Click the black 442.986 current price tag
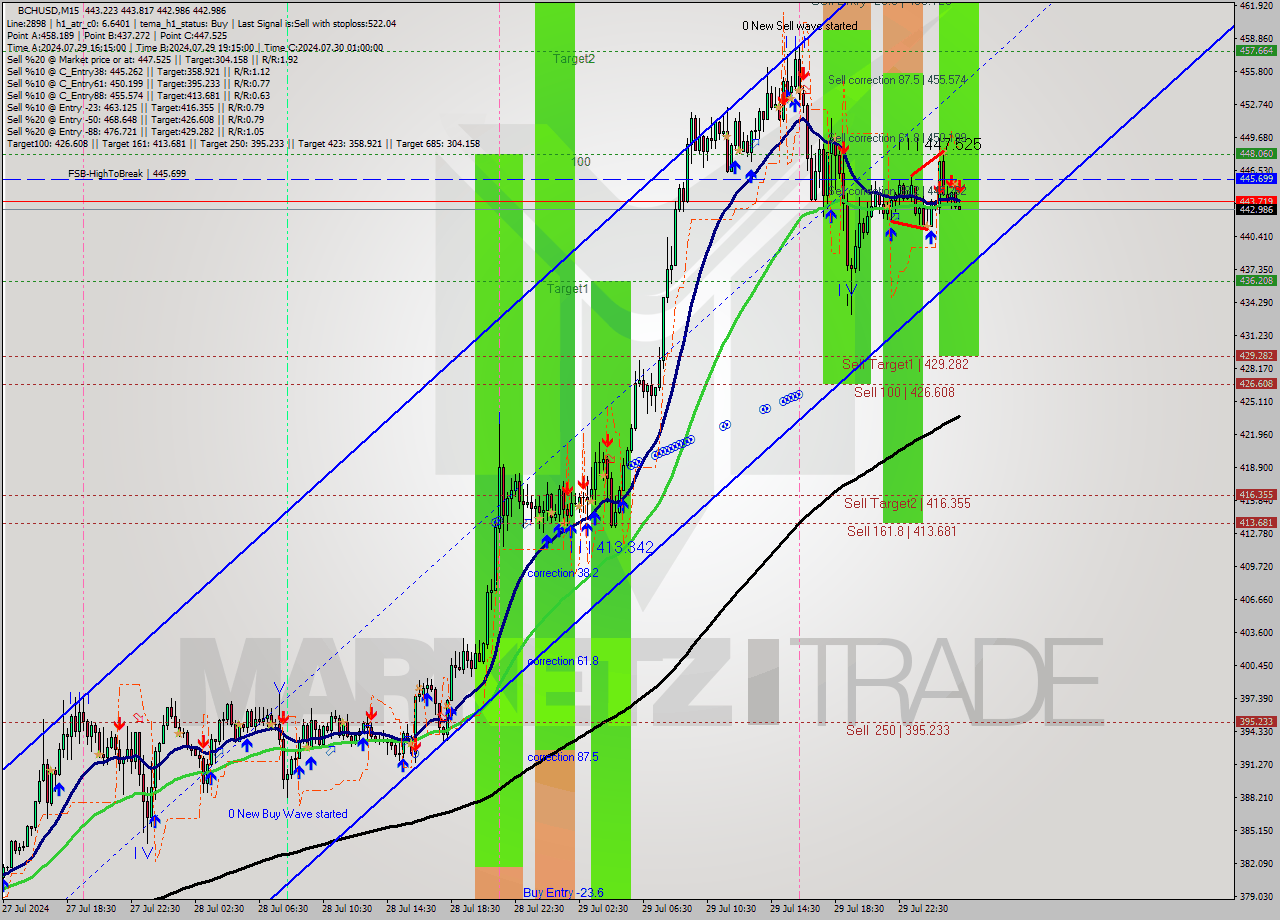Viewport: 1280px width, 920px height. pos(1256,209)
